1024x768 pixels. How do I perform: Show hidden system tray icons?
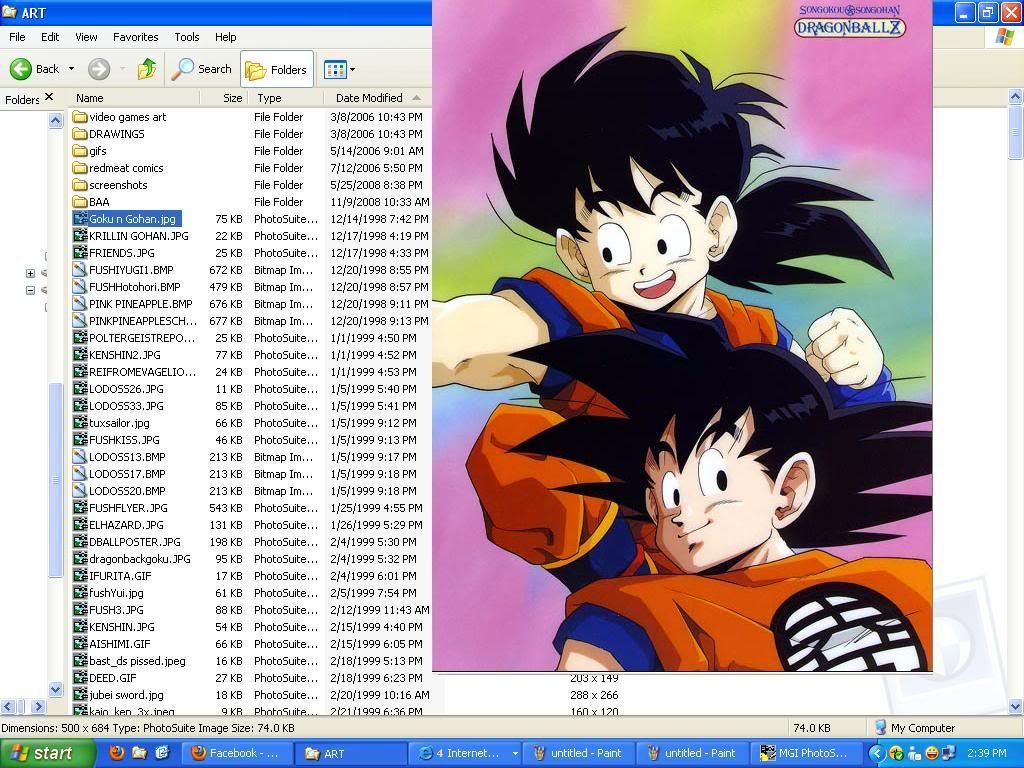tap(876, 754)
